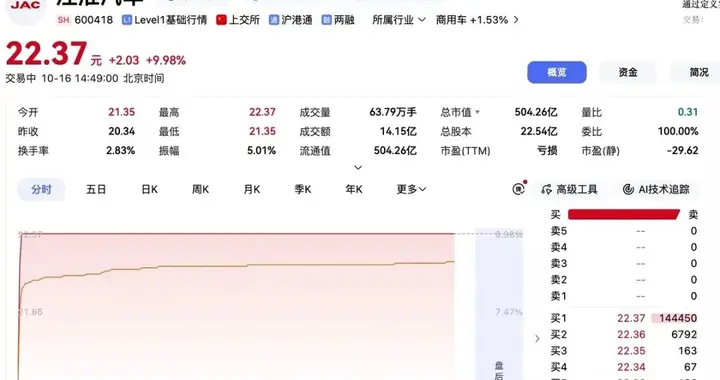Click the 成交额 value 14.15亿
The width and height of the screenshot is (720, 380).
(x=398, y=131)
